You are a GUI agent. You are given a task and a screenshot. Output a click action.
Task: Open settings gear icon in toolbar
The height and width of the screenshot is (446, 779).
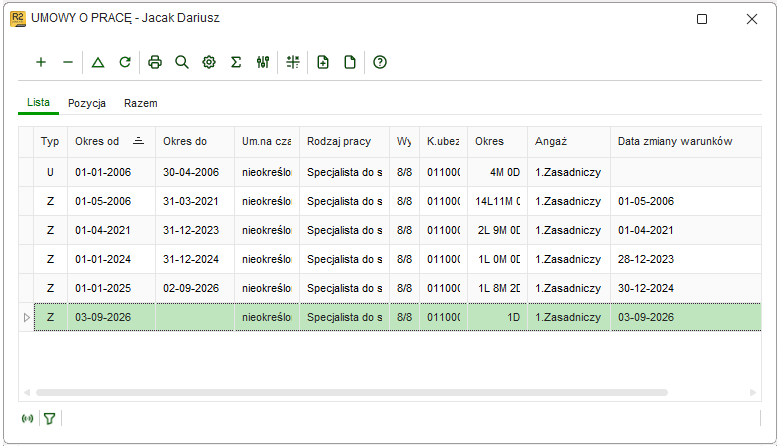coord(209,62)
